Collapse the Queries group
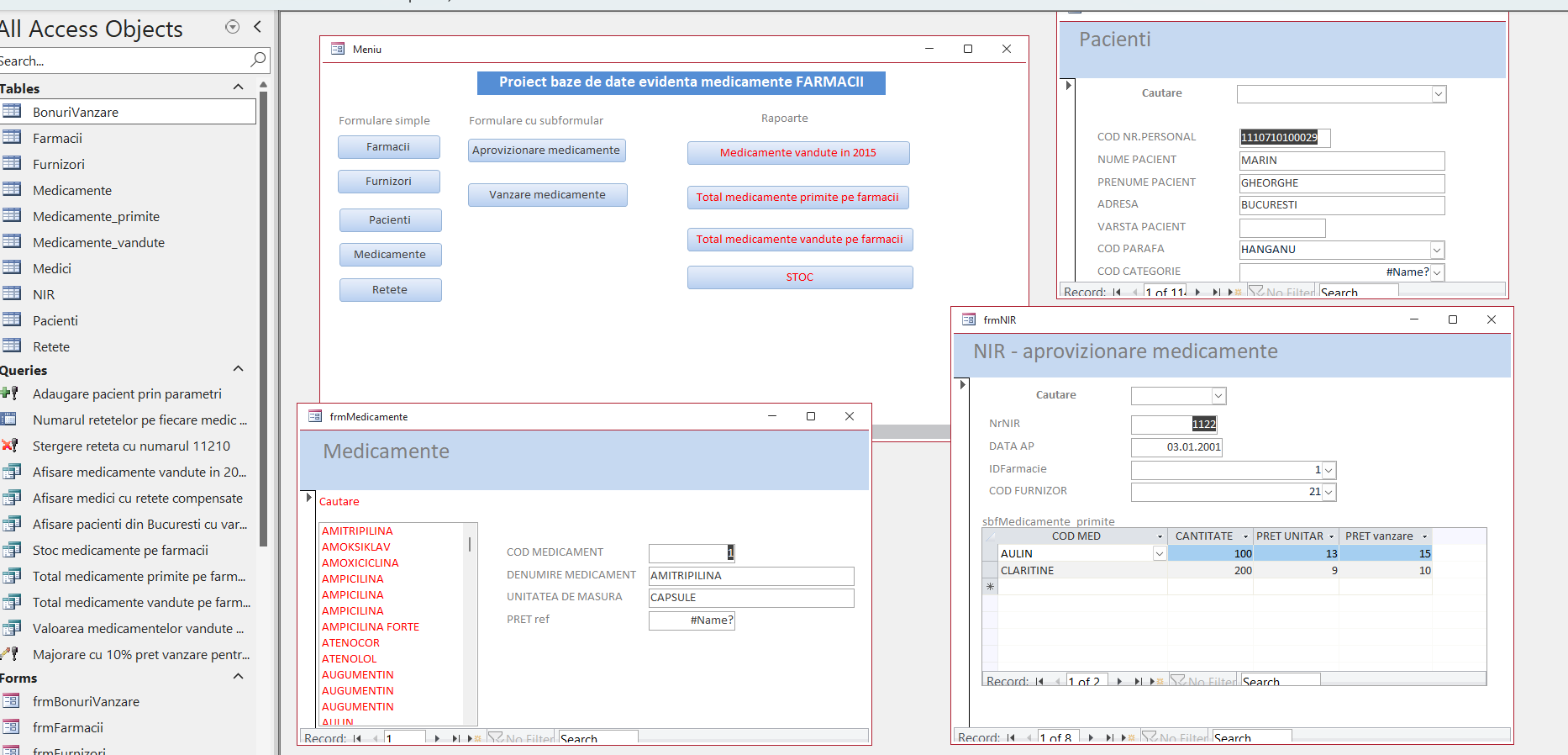 pos(238,369)
